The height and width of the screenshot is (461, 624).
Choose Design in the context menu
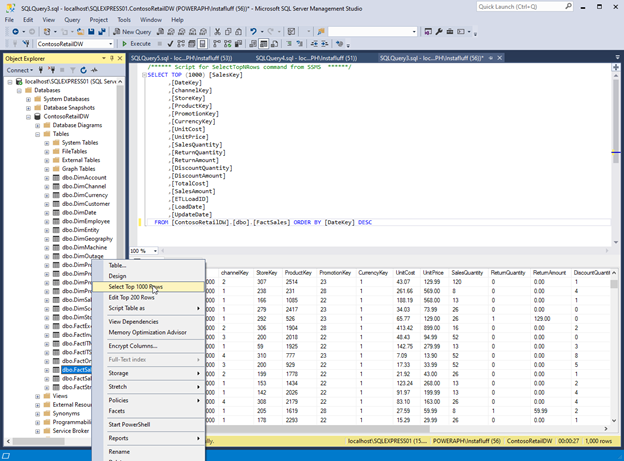click(148, 276)
